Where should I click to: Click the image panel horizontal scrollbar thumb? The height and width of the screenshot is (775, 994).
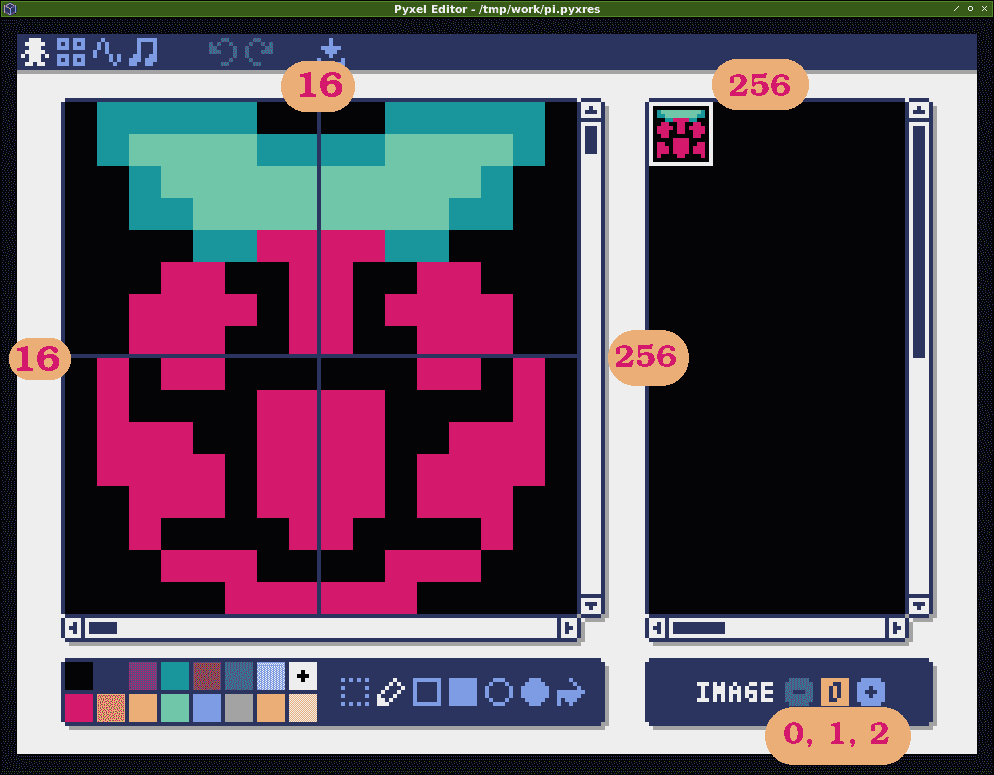(699, 628)
